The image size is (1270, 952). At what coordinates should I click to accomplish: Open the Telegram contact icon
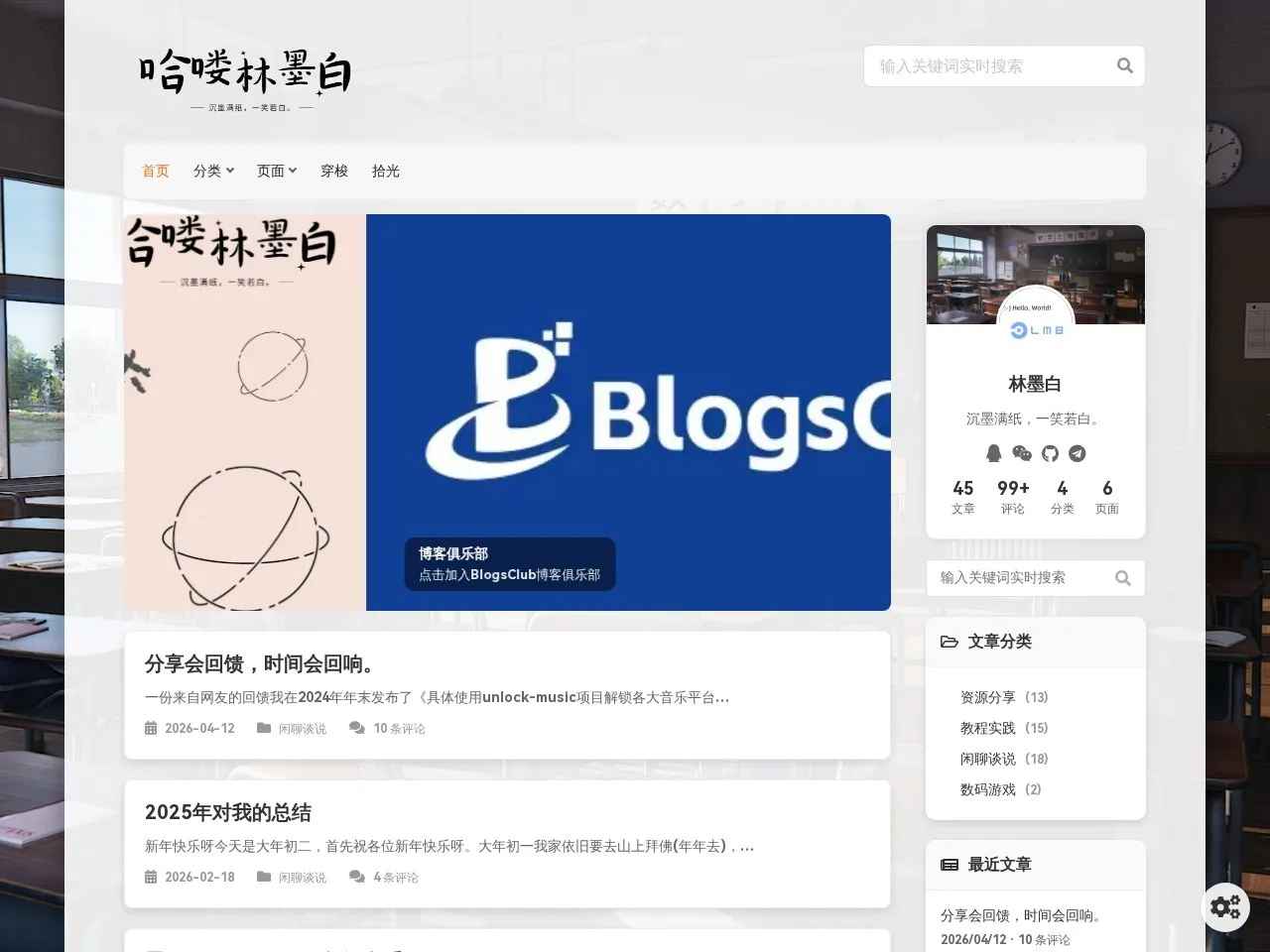coord(1078,453)
